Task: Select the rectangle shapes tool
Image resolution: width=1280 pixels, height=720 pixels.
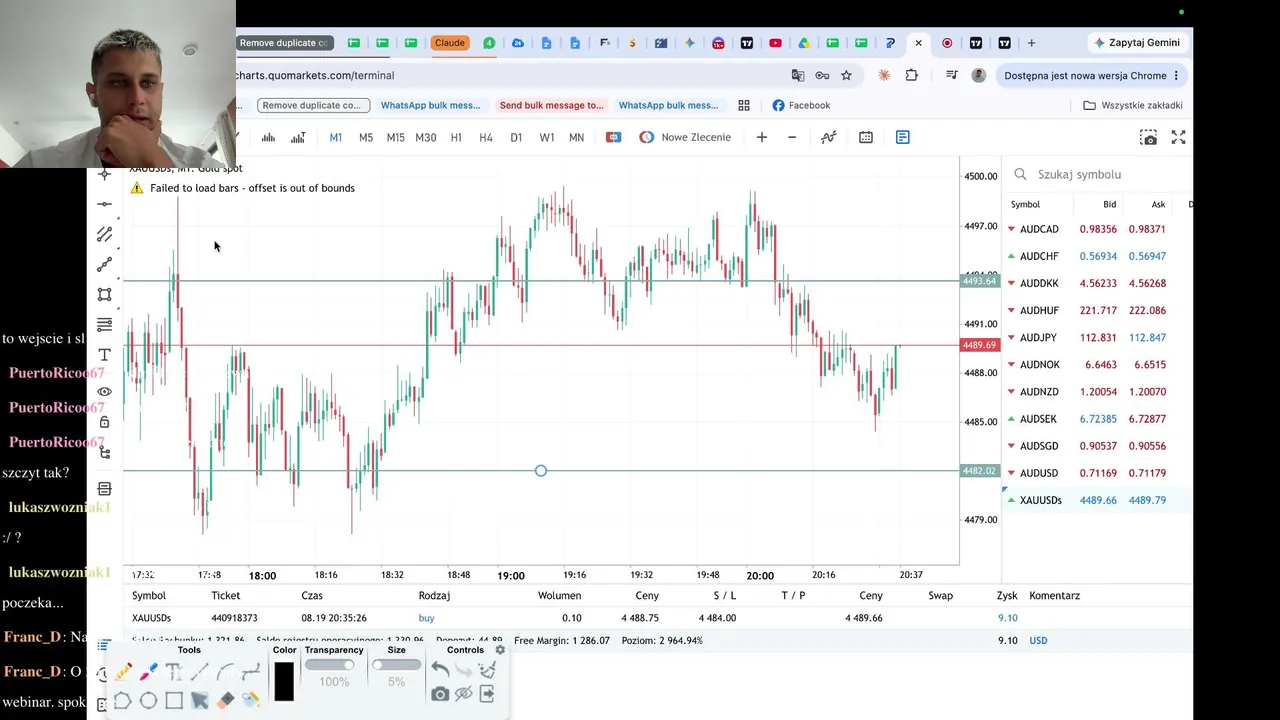Action: click(105, 294)
